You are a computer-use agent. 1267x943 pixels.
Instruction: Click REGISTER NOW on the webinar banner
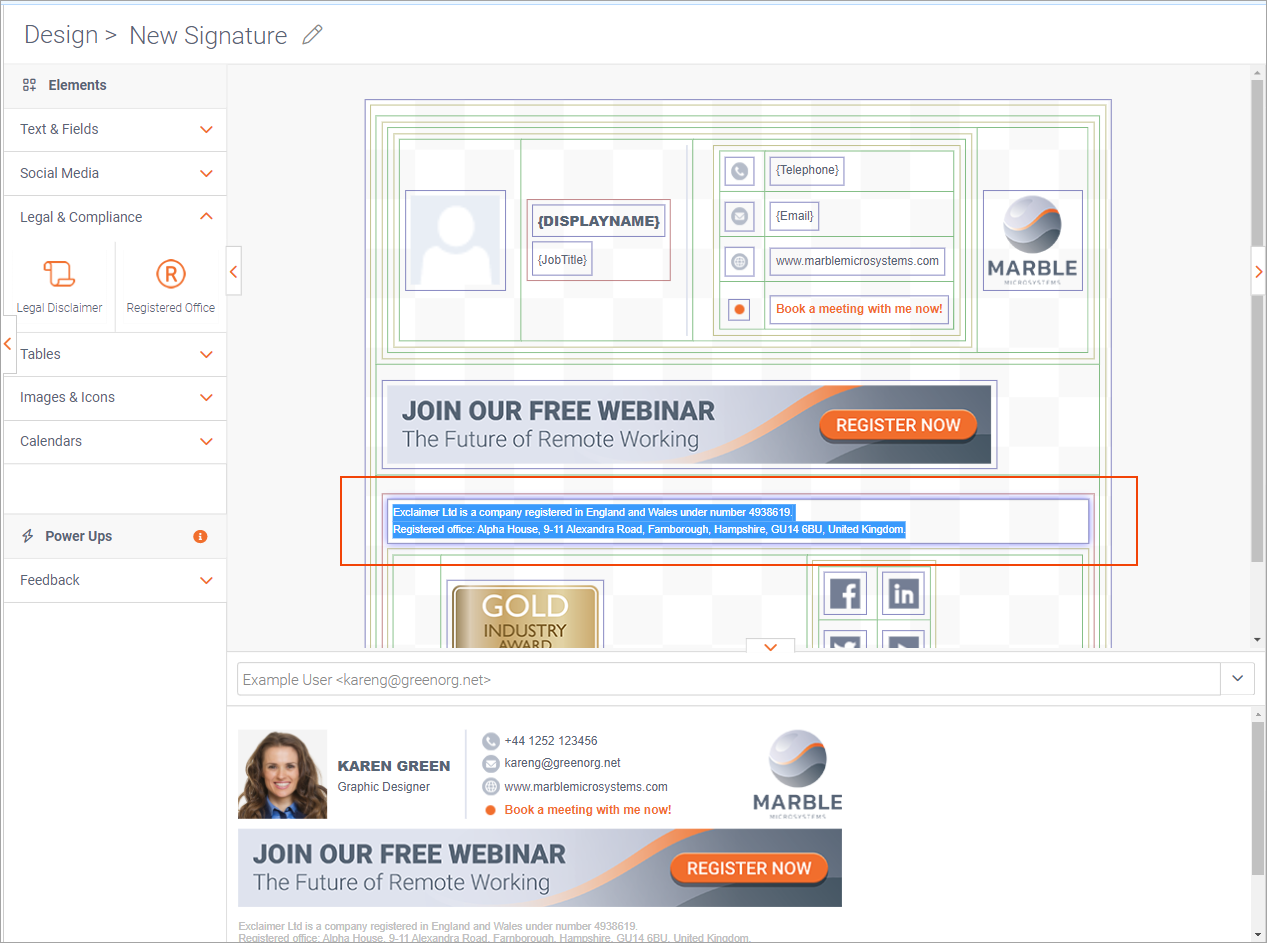coord(898,424)
